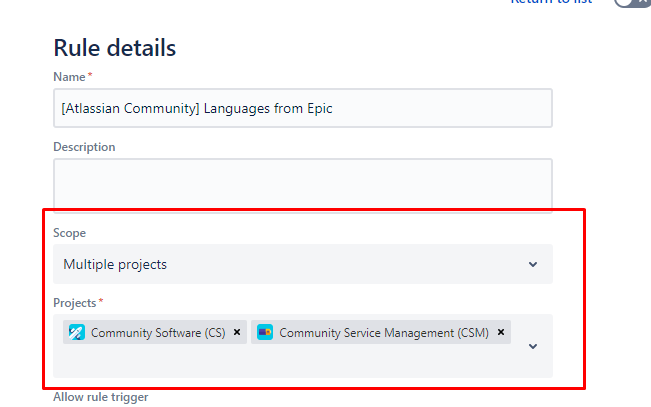Open the Return to list link
This screenshot has height=407, width=651.
(x=551, y=2)
